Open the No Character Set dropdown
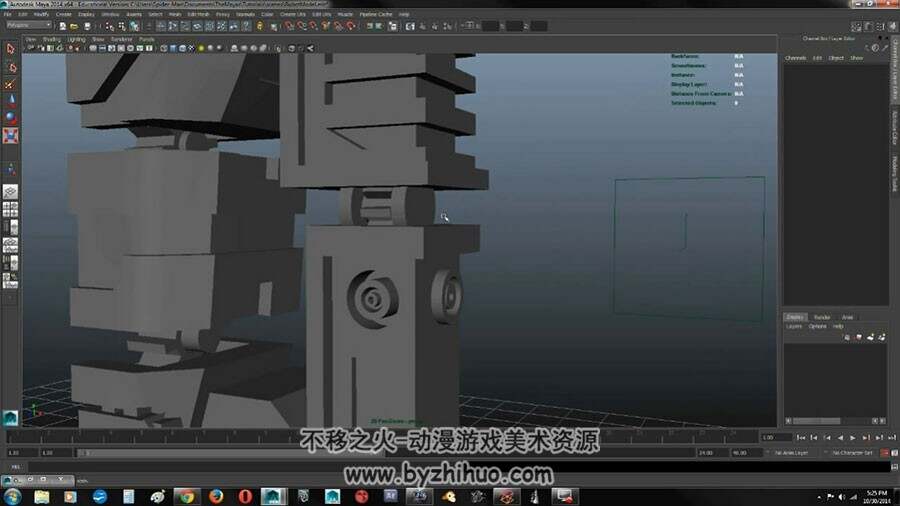The width and height of the screenshot is (900, 506). [x=852, y=453]
